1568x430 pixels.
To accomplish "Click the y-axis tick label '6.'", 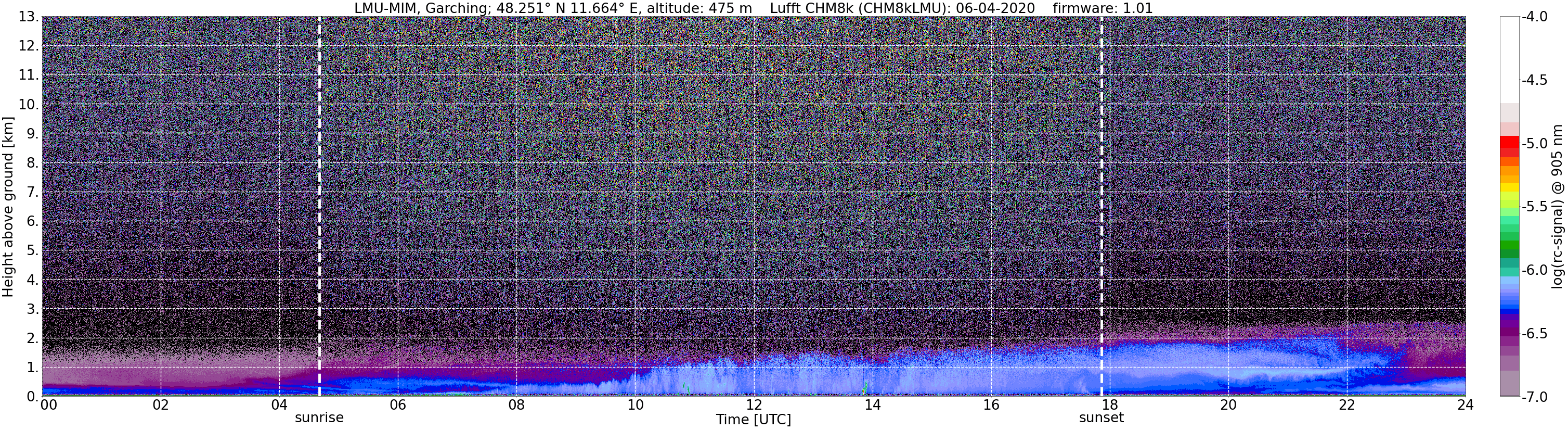I will click(x=33, y=222).
